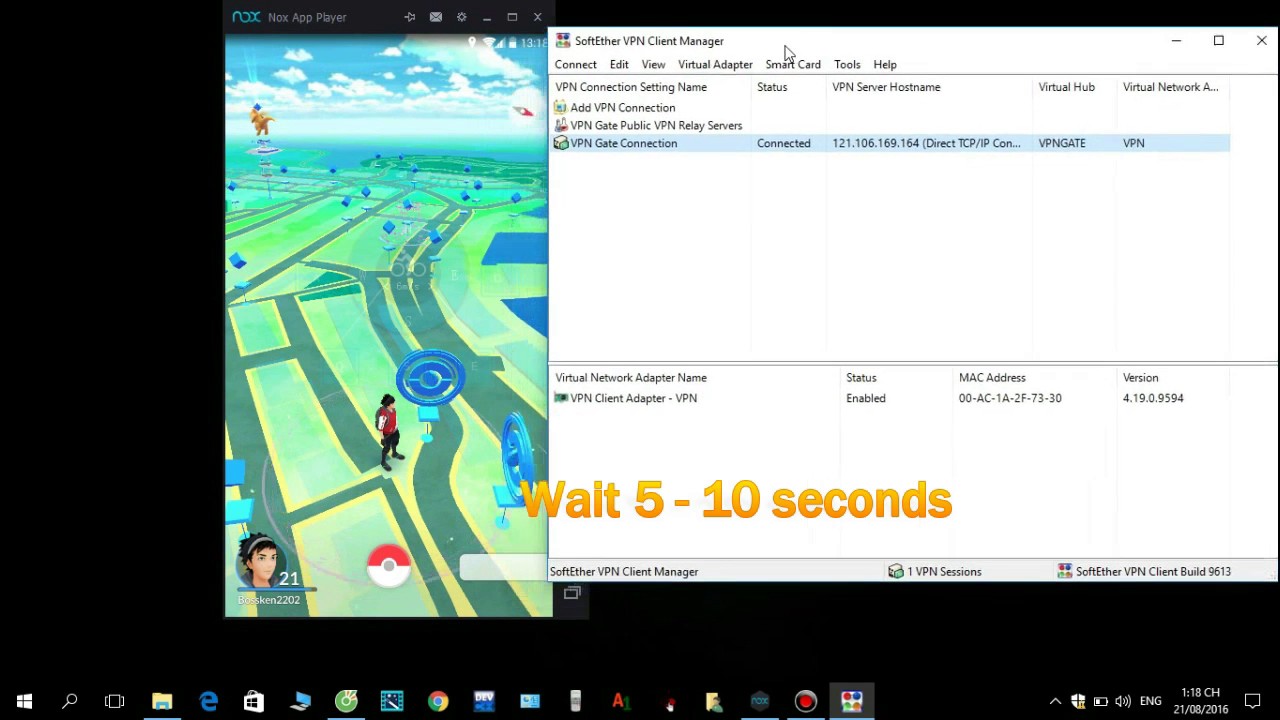Open the Help menu
The height and width of the screenshot is (720, 1280).
(885, 64)
